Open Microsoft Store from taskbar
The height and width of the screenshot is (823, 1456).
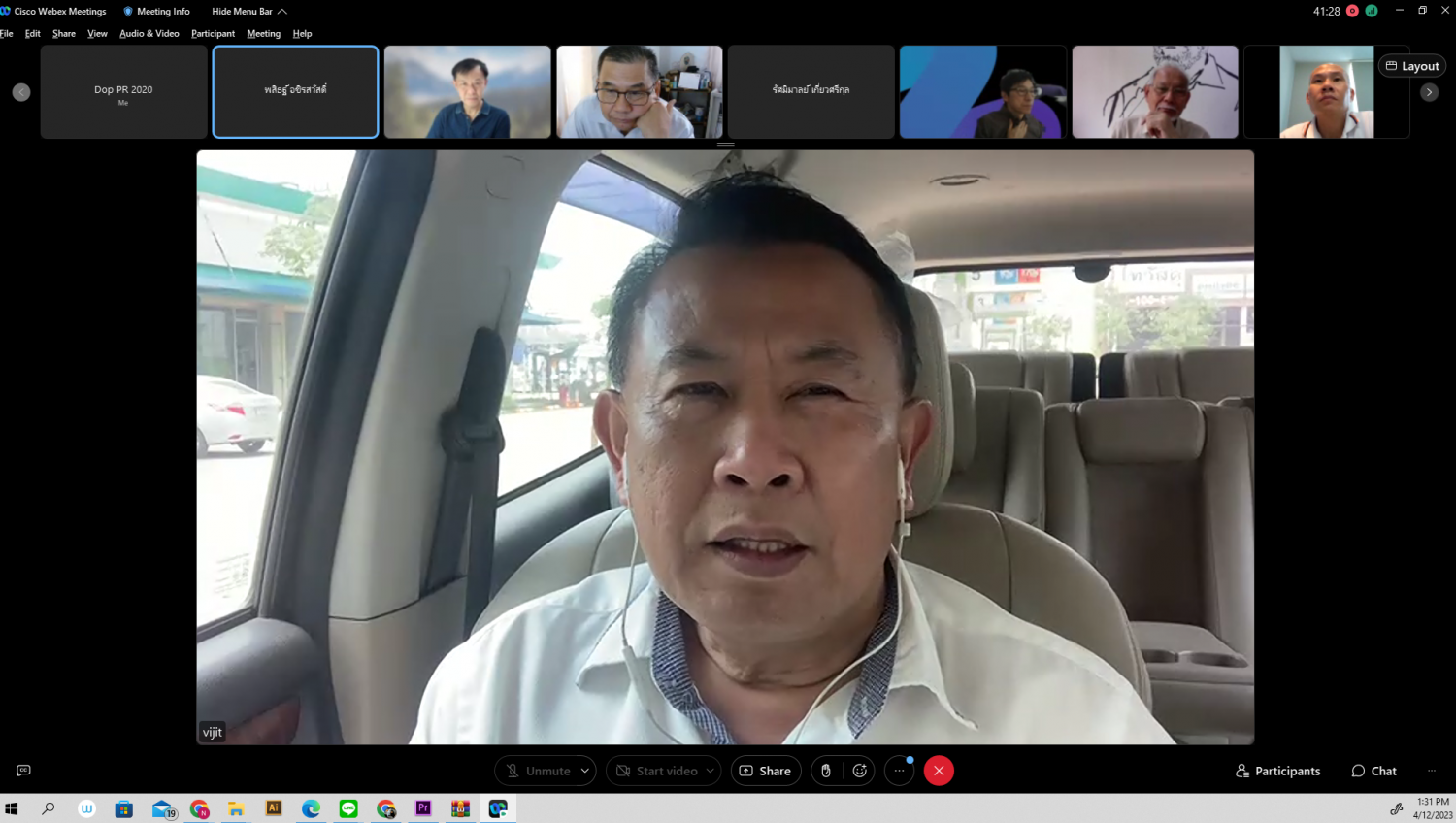(x=124, y=808)
